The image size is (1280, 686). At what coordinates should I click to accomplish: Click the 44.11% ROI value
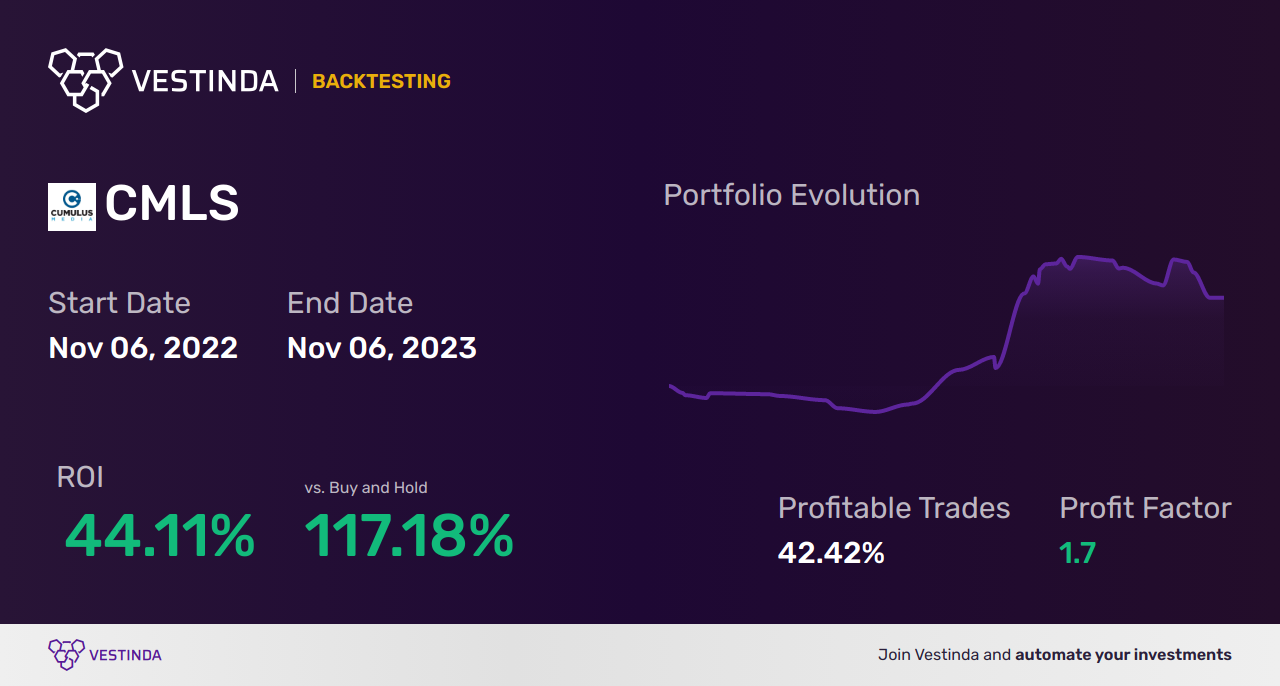pyautogui.click(x=160, y=536)
